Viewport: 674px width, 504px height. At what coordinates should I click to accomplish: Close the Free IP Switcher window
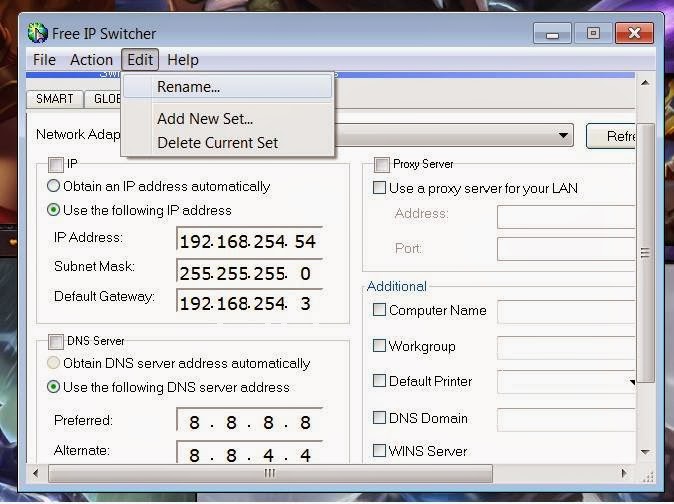[x=634, y=33]
